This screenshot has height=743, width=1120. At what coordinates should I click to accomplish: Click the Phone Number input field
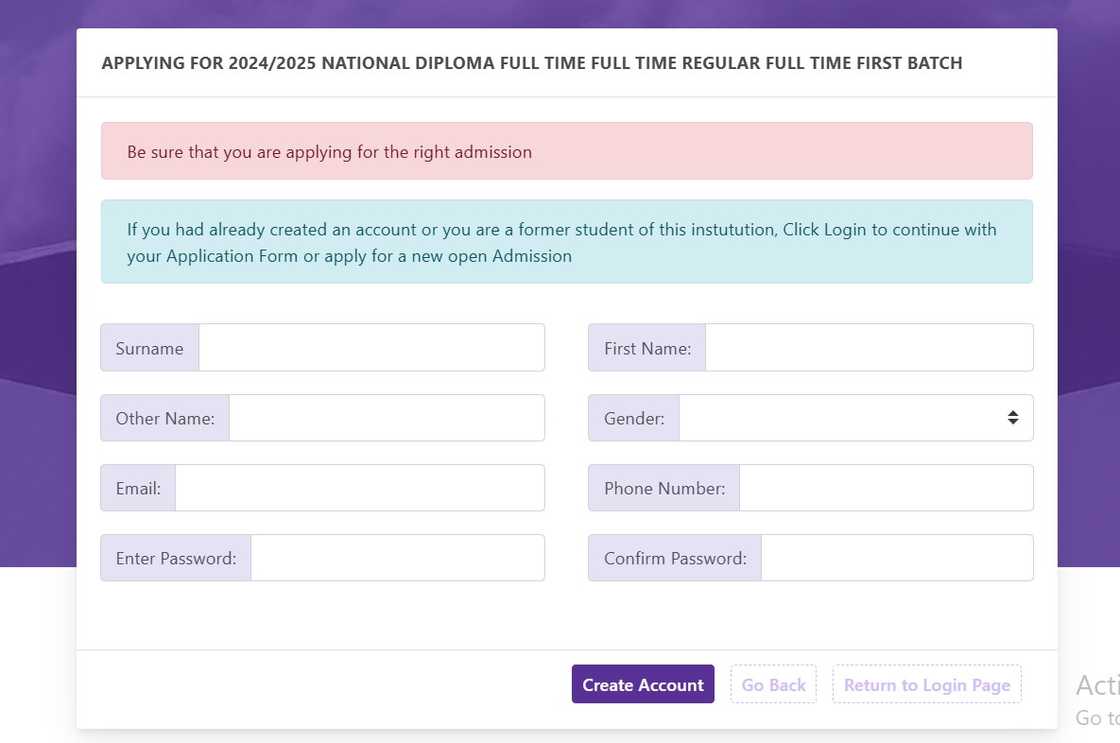(x=885, y=487)
